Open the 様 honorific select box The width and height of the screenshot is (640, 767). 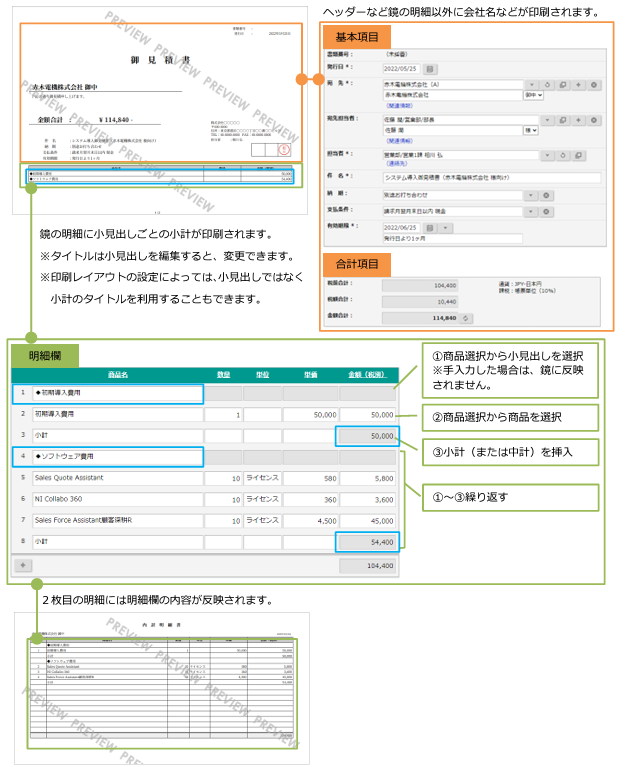531,131
